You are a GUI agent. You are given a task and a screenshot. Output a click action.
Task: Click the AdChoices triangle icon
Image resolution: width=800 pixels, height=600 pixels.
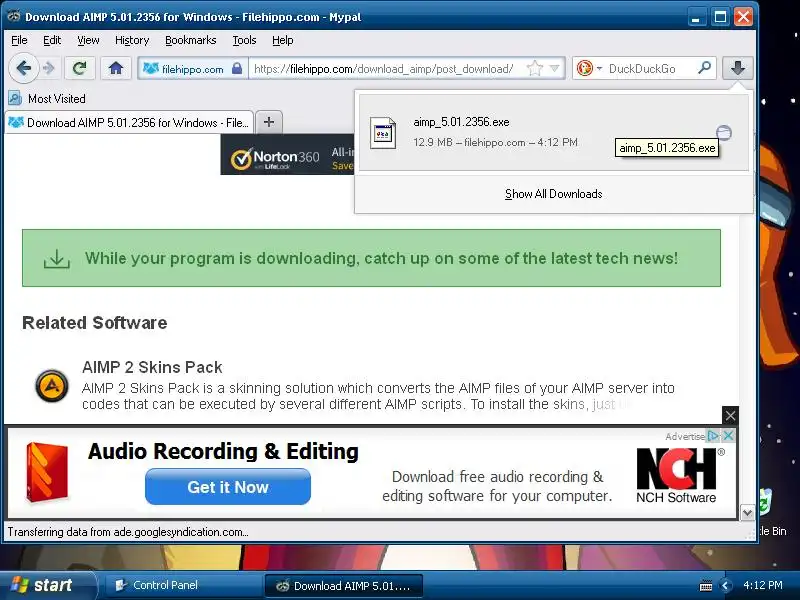coord(713,436)
